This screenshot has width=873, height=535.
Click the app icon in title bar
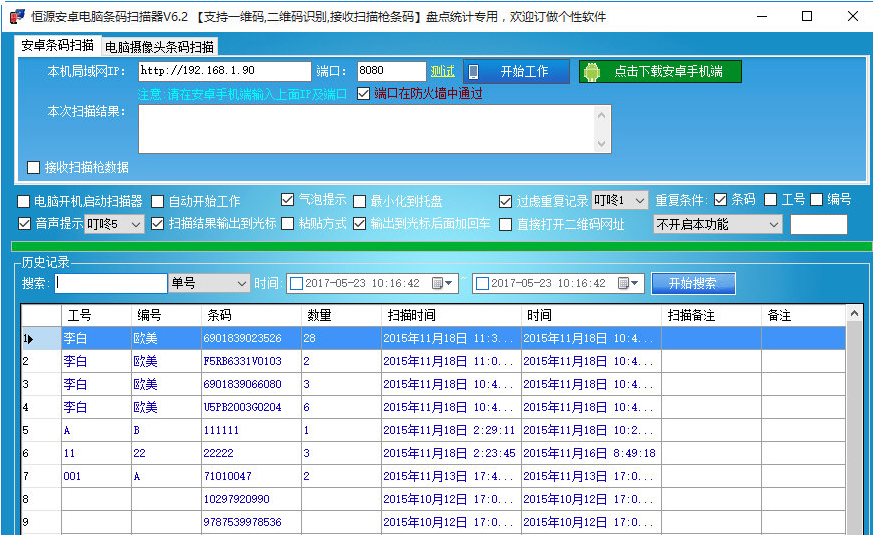16,16
